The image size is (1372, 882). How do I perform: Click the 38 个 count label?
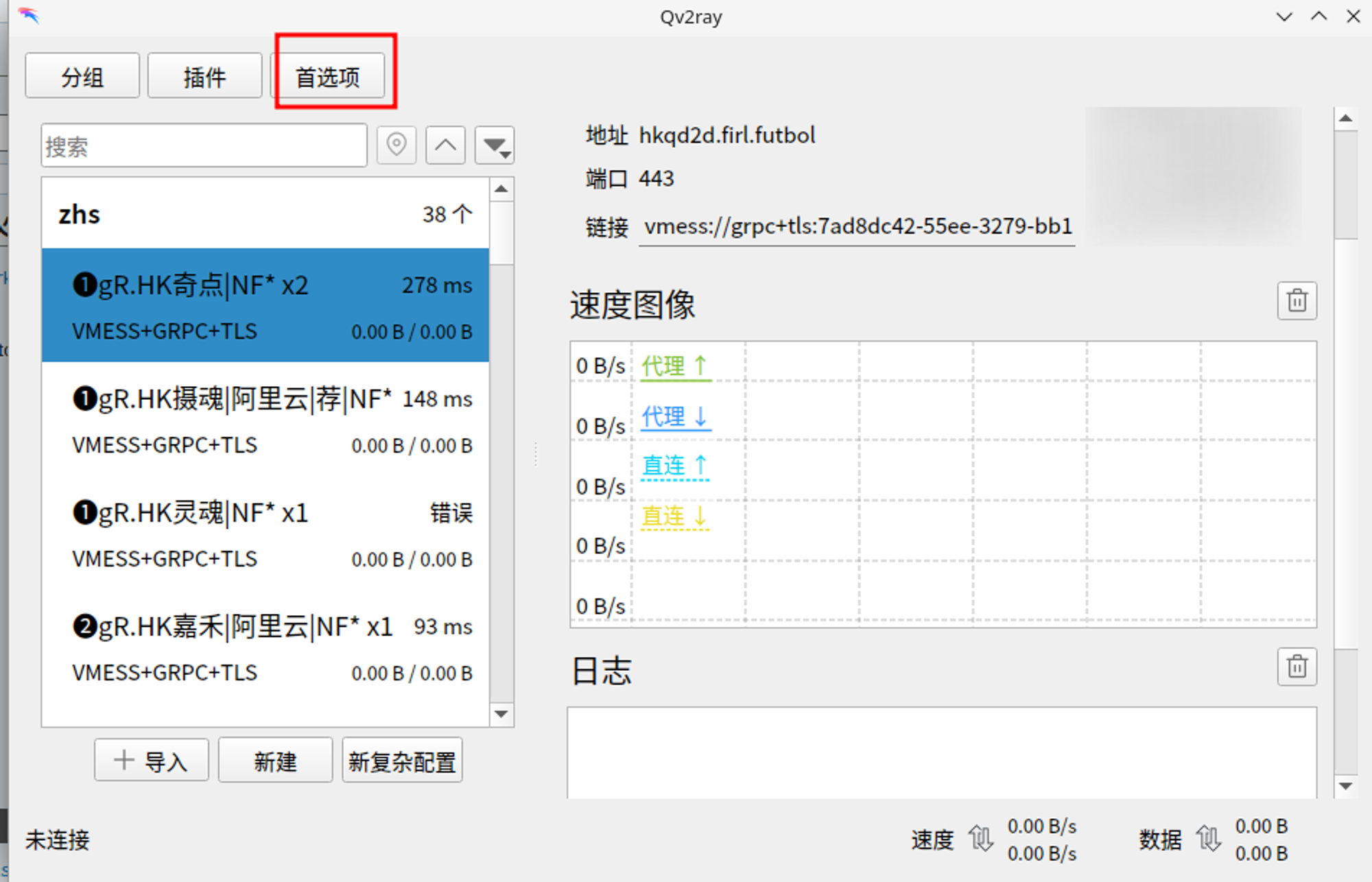click(447, 214)
